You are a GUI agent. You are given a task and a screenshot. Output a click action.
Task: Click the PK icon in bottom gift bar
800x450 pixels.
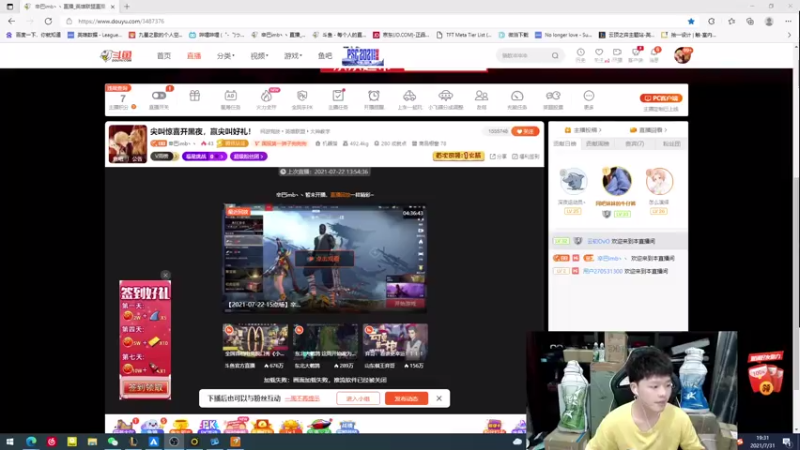click(x=209, y=426)
